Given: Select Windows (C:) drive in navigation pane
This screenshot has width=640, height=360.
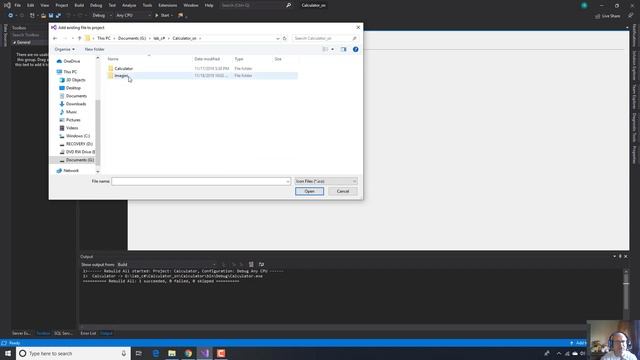Looking at the screenshot, I should coord(78,136).
